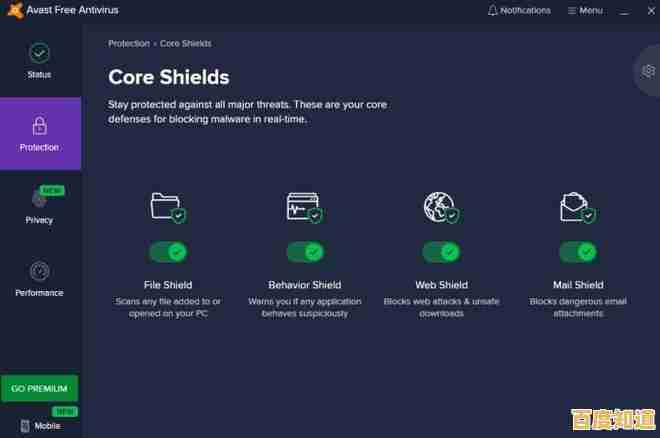Click the Web Shield globe icon
This screenshot has height=438, width=660.
coord(440,207)
